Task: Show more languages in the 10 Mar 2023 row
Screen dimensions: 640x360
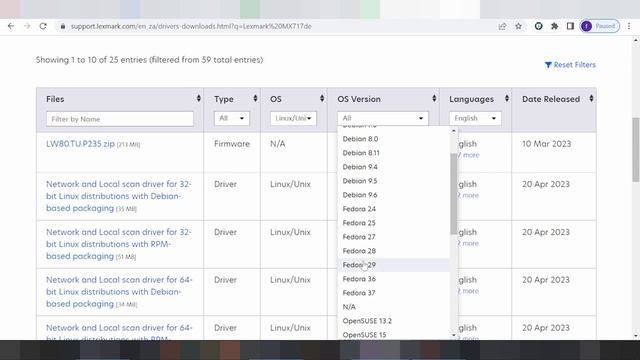Action: click(x=469, y=155)
